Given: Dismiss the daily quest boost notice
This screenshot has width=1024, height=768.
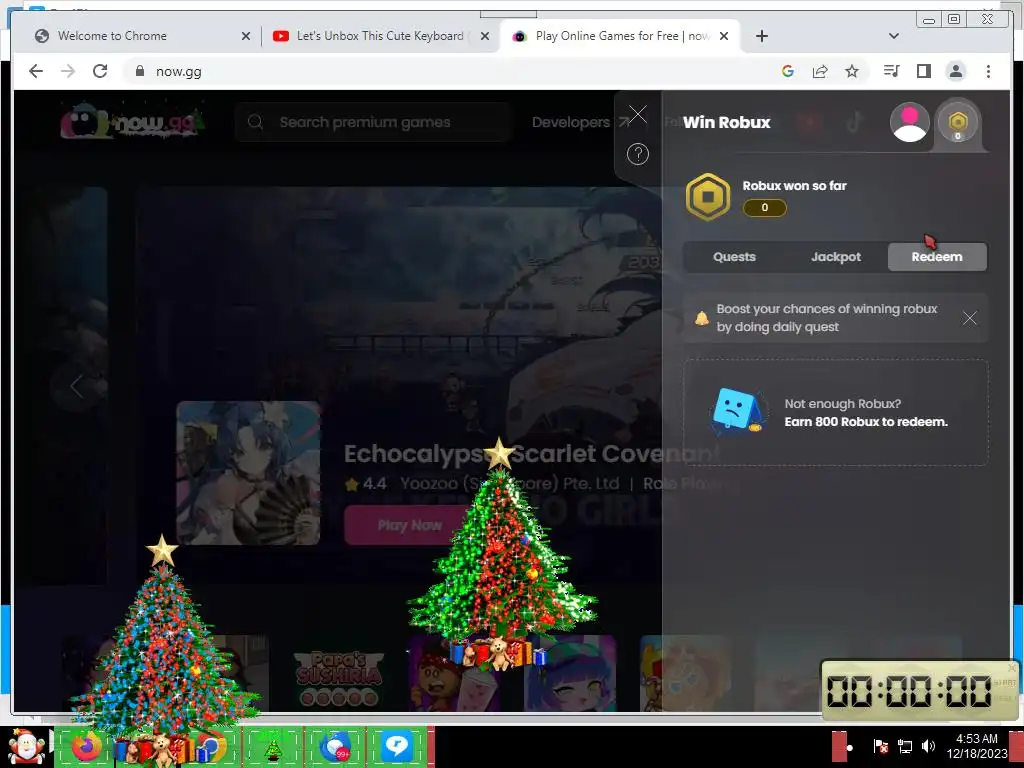Looking at the screenshot, I should 970,318.
